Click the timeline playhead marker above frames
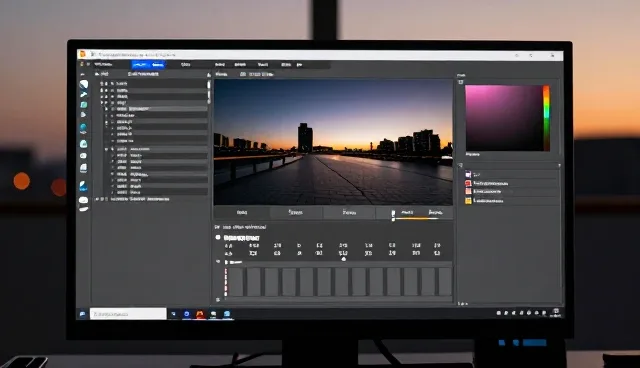640x368 pixels. (344, 259)
